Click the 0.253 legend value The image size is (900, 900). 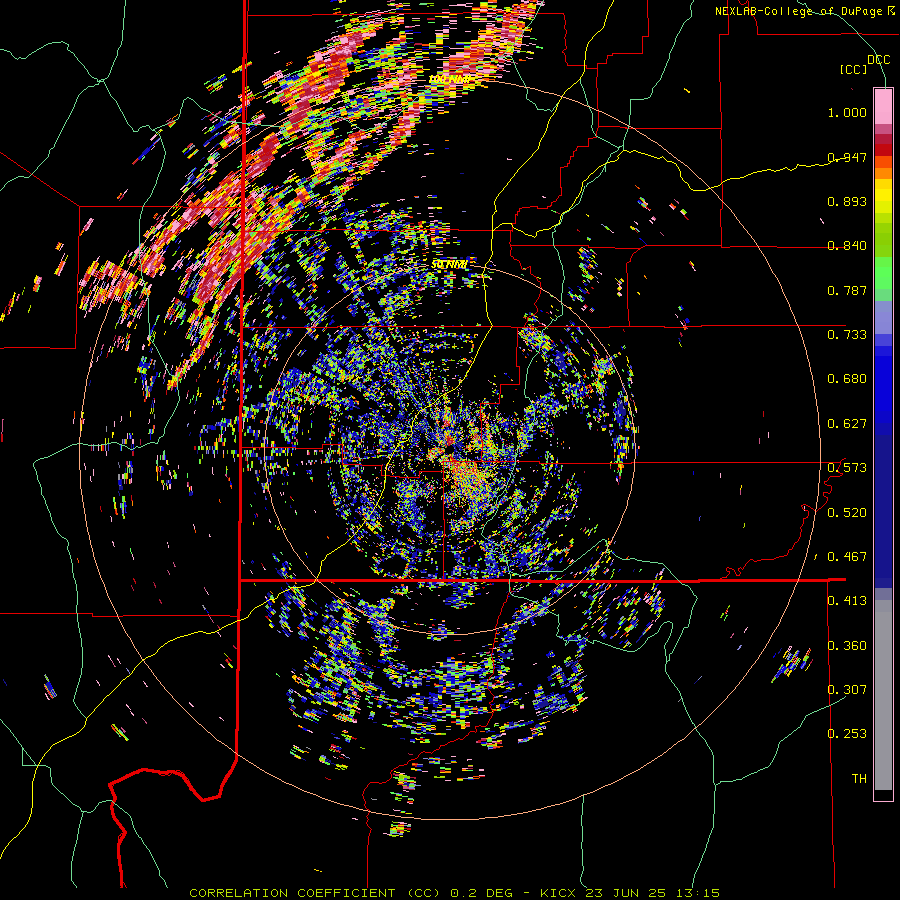(847, 734)
